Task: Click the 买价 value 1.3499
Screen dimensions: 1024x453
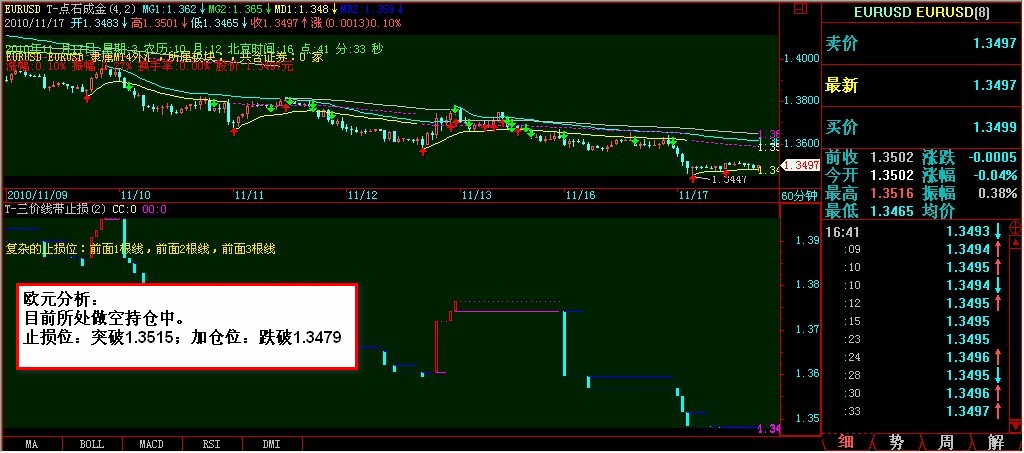Action: 995,127
